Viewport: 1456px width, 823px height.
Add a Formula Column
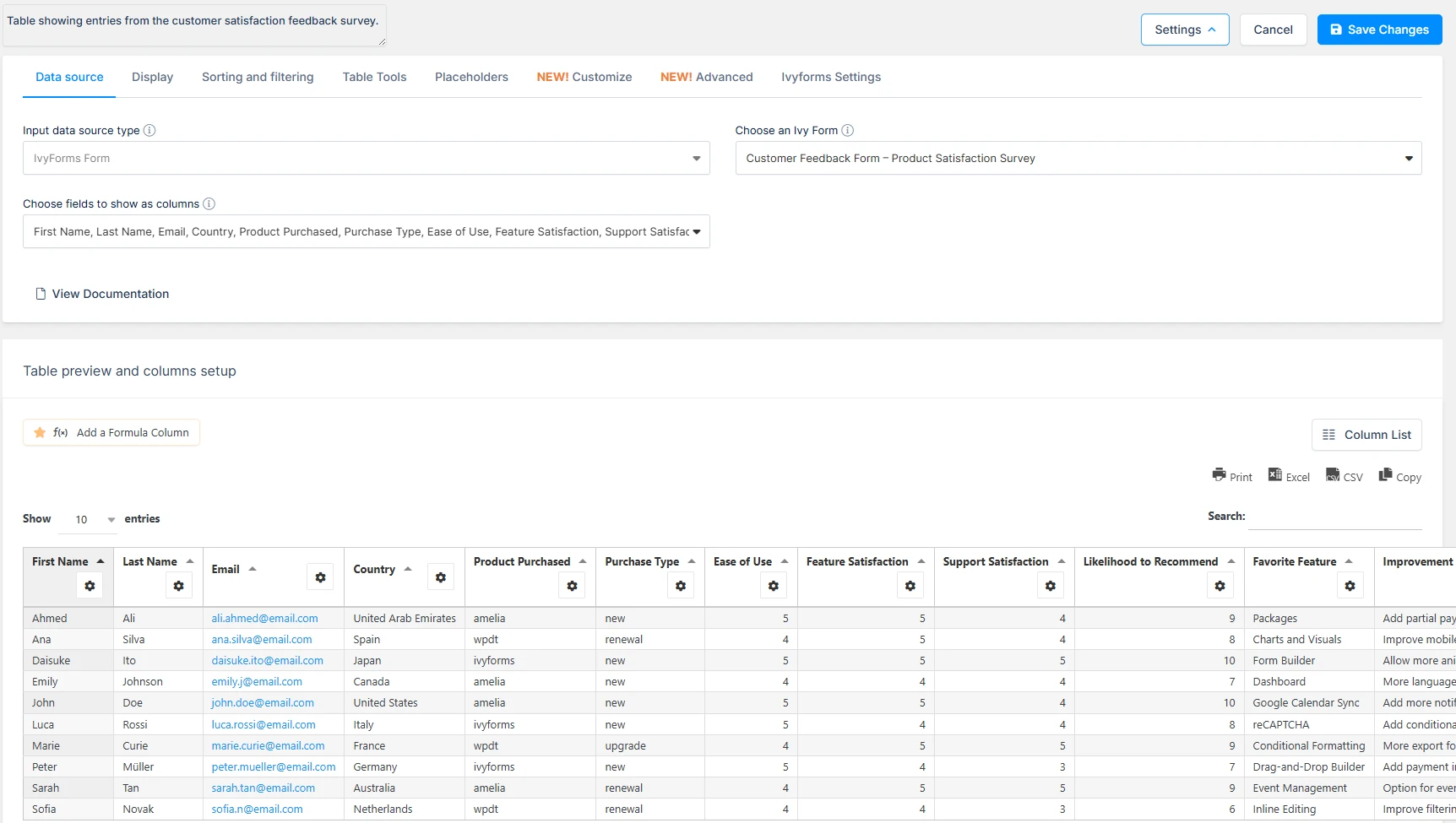coord(111,431)
